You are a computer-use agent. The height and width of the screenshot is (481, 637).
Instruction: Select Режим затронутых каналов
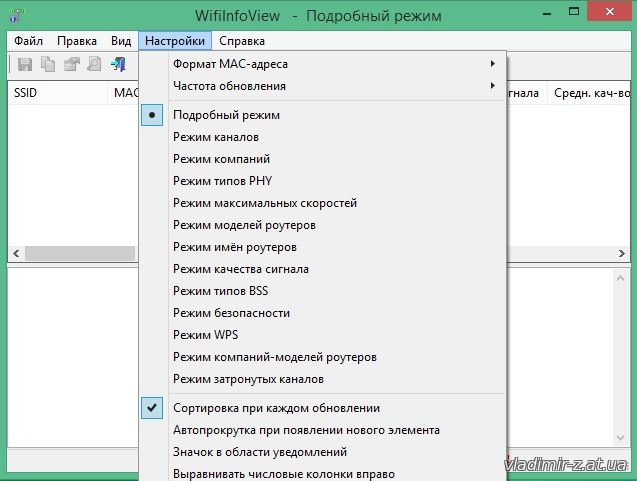[322, 379]
